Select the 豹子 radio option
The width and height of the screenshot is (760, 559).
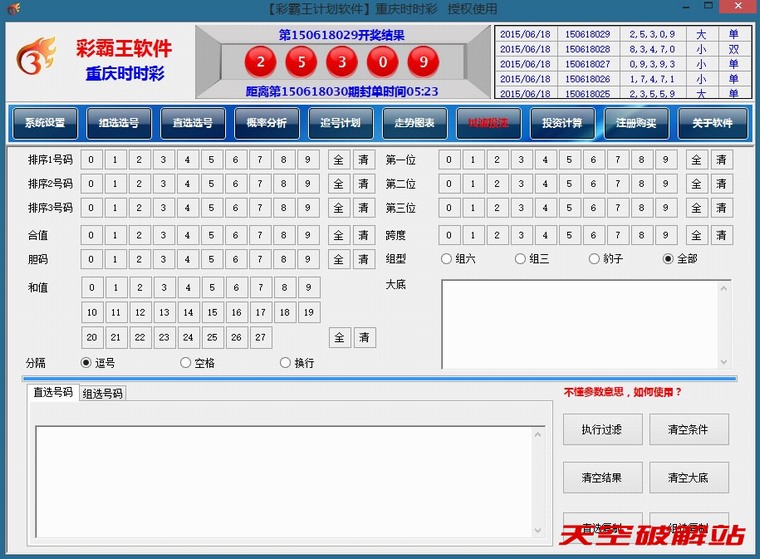click(x=595, y=259)
